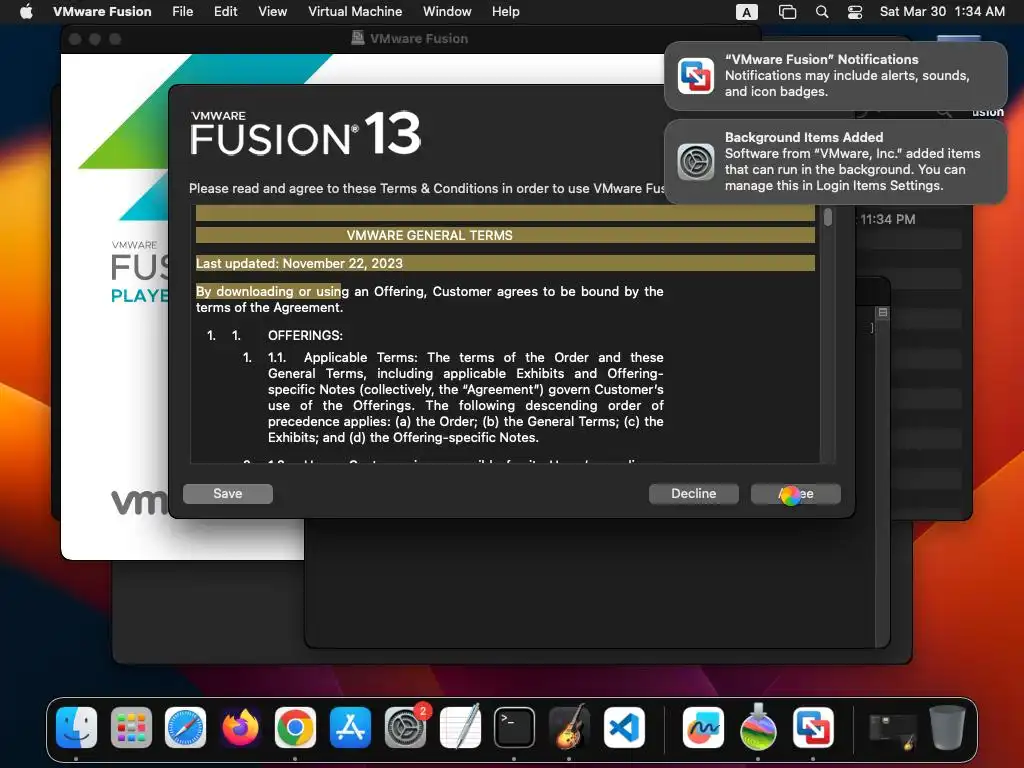Open Terminal from the Dock

514,728
